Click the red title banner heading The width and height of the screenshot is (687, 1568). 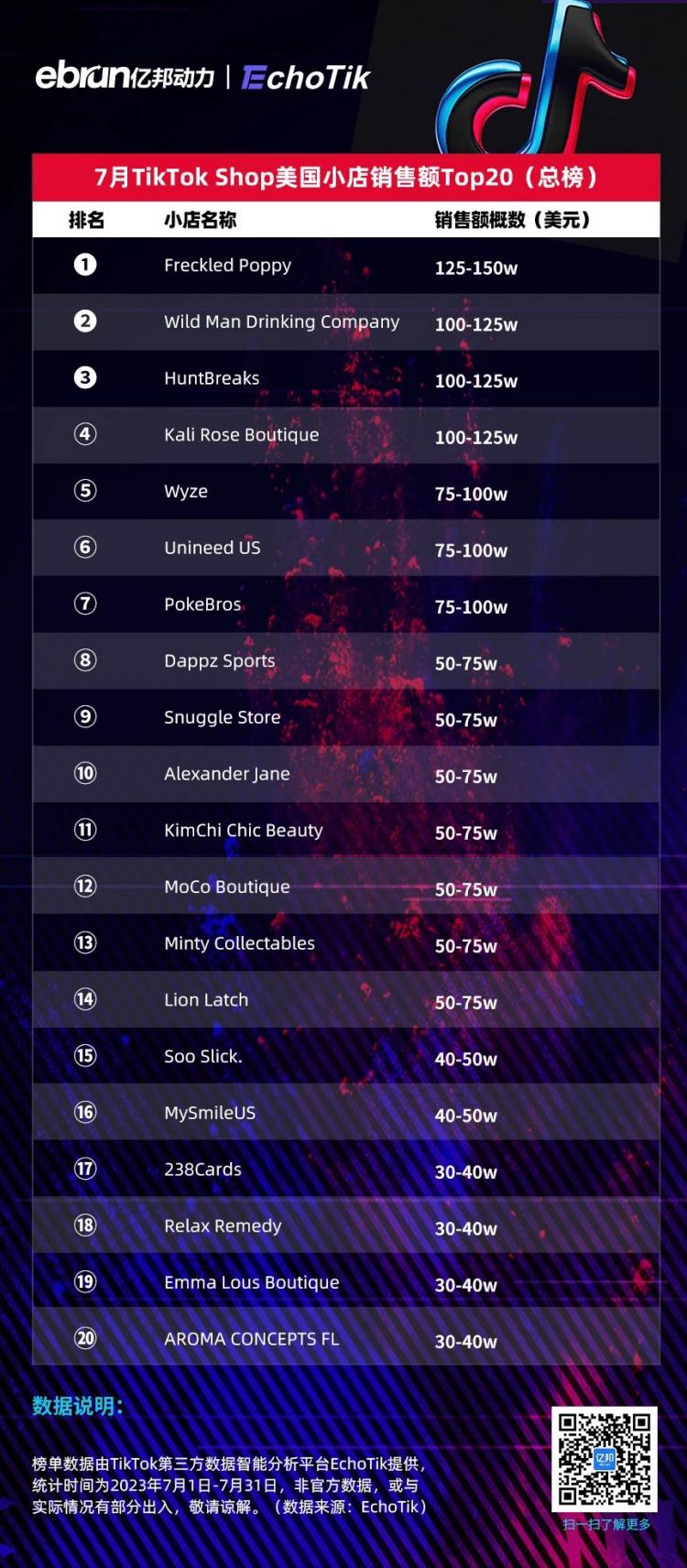click(x=346, y=177)
